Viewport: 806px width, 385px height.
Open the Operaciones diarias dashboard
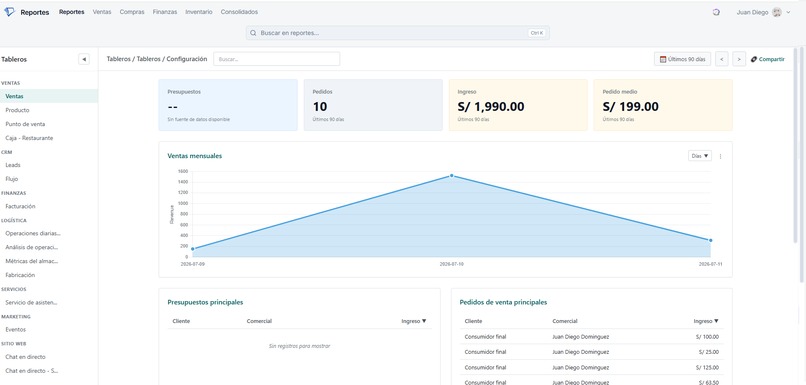tap(33, 233)
